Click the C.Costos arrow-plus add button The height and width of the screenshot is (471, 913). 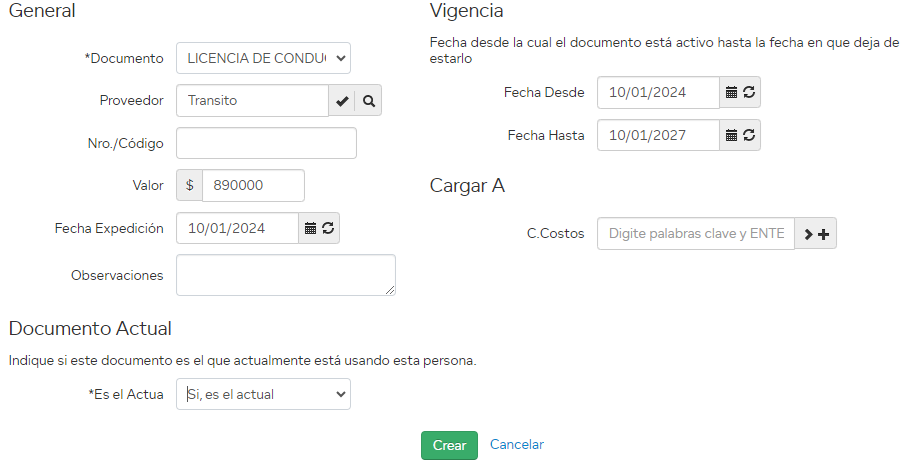pos(816,234)
